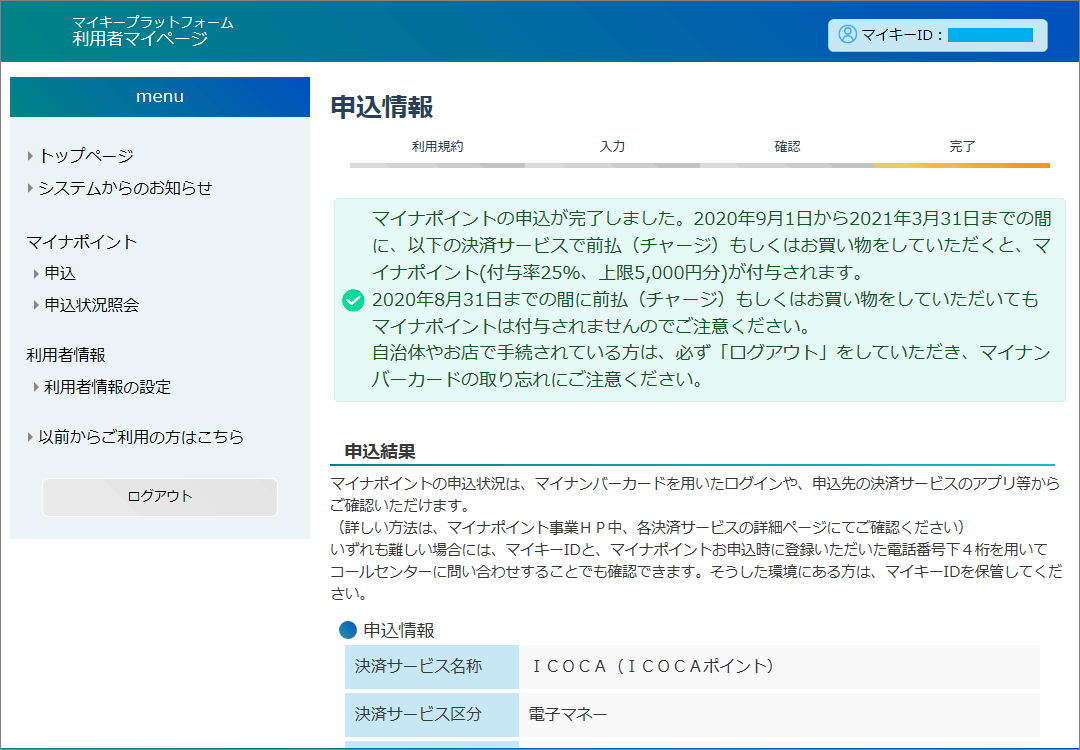The width and height of the screenshot is (1080, 750).
Task: Click the 決済サービス区分 table label
Action: tap(432, 714)
